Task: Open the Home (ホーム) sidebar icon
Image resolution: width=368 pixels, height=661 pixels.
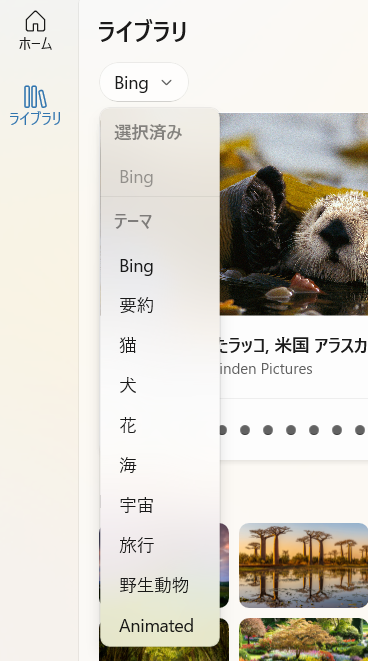Action: click(x=35, y=30)
